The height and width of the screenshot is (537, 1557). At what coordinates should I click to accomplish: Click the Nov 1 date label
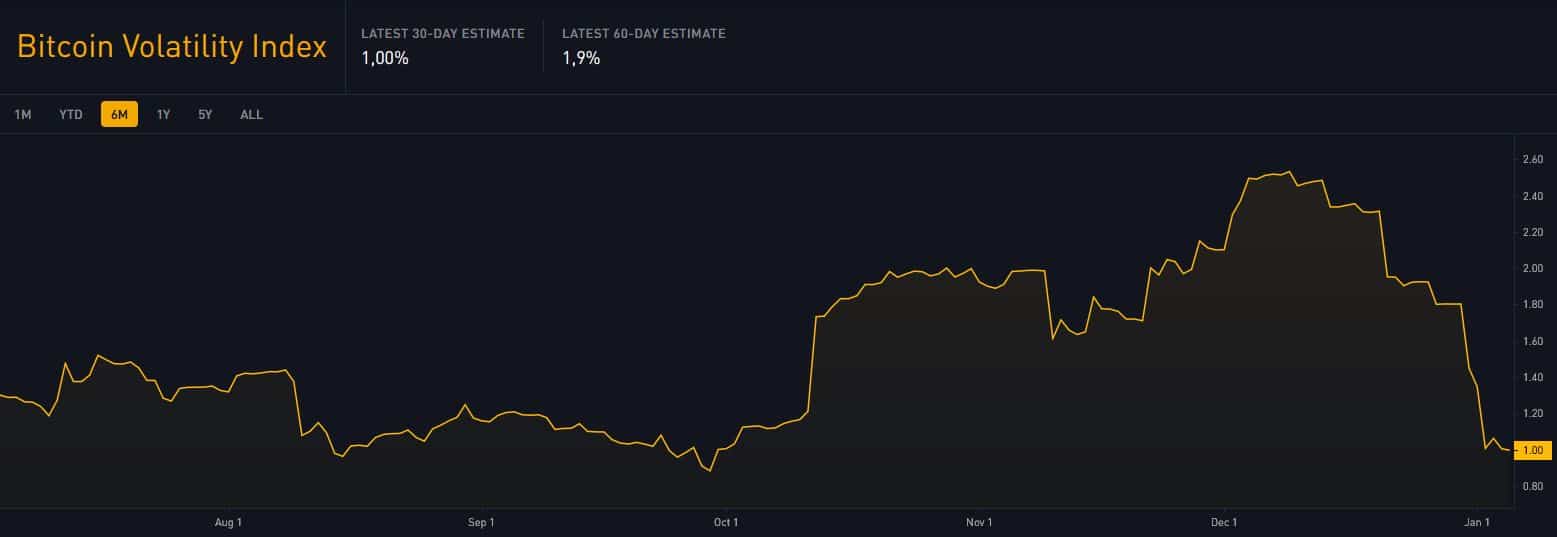click(979, 523)
